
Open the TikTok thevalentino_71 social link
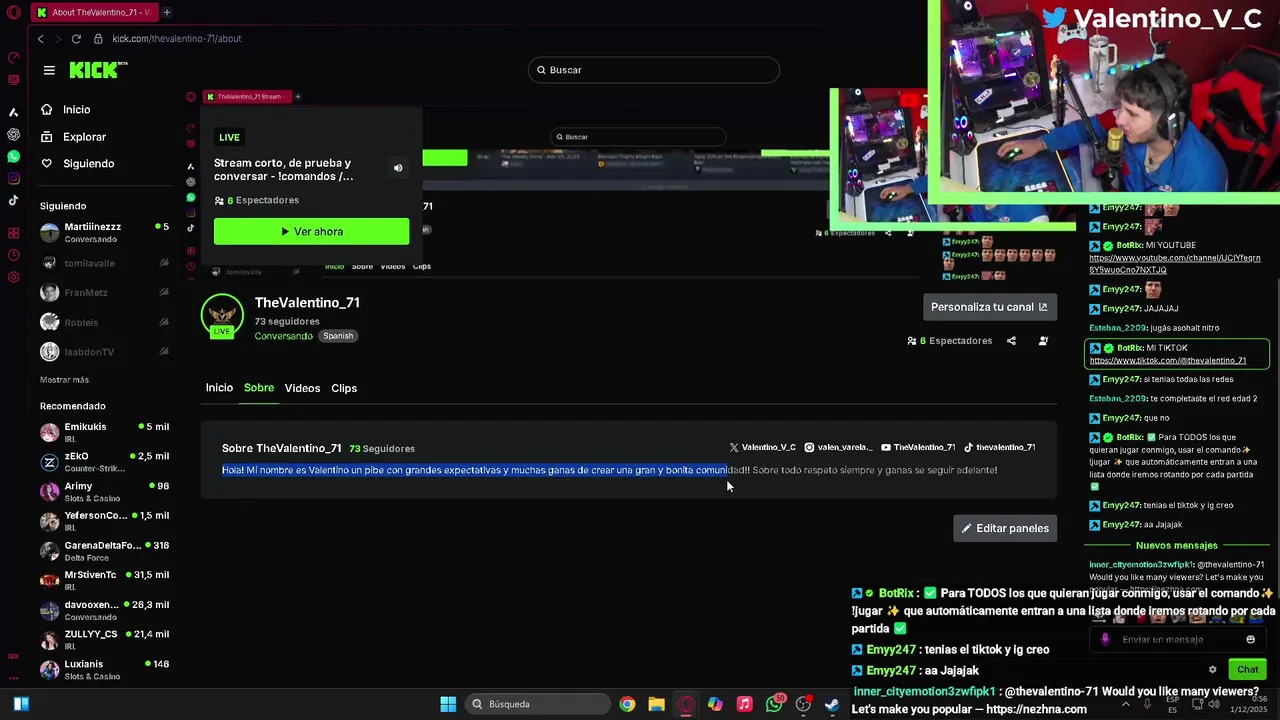click(x=999, y=448)
